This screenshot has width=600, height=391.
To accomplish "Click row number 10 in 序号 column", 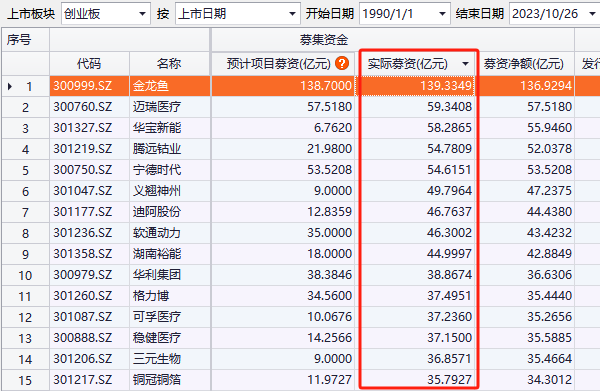I will click(x=25, y=275).
